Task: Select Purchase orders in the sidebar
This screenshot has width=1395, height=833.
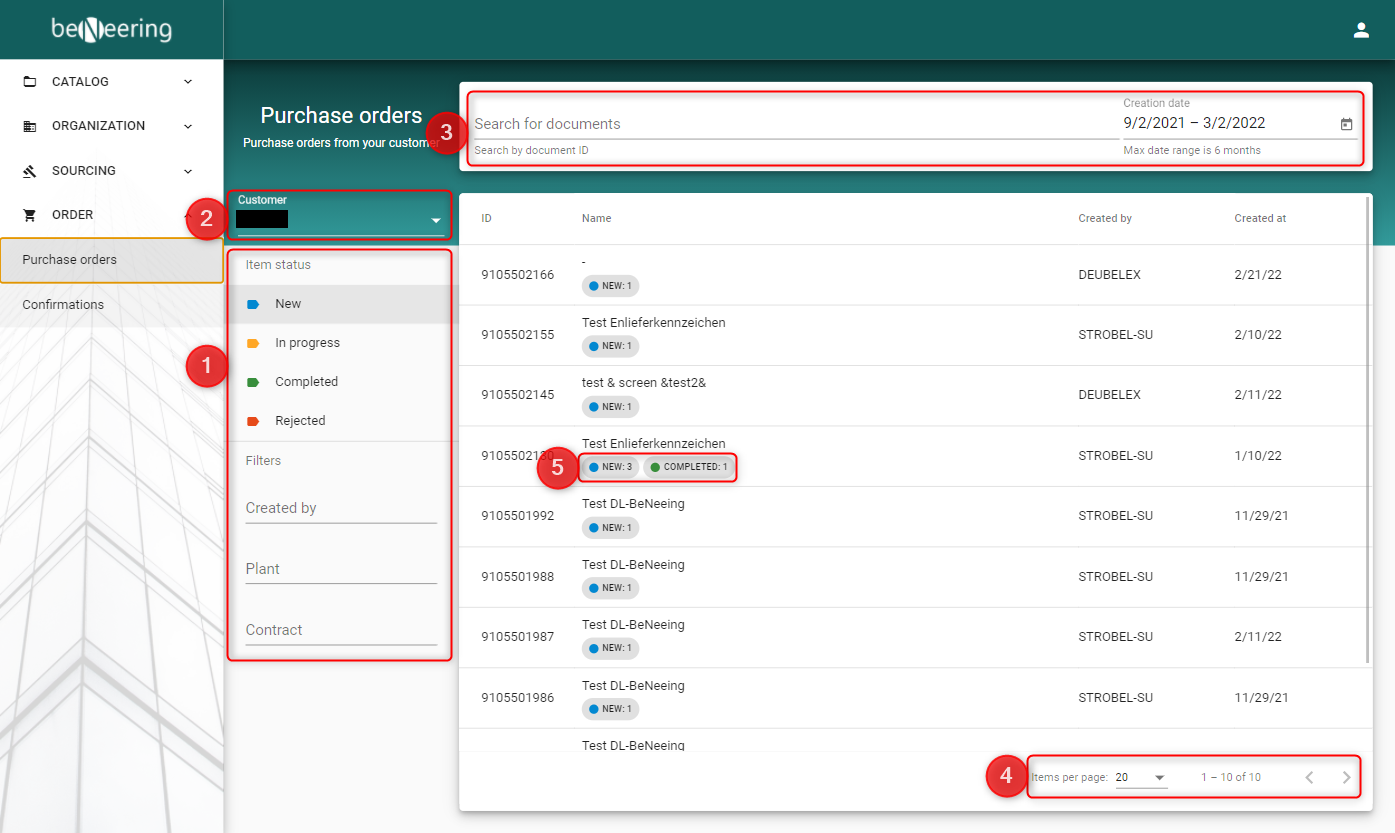Action: coord(70,260)
